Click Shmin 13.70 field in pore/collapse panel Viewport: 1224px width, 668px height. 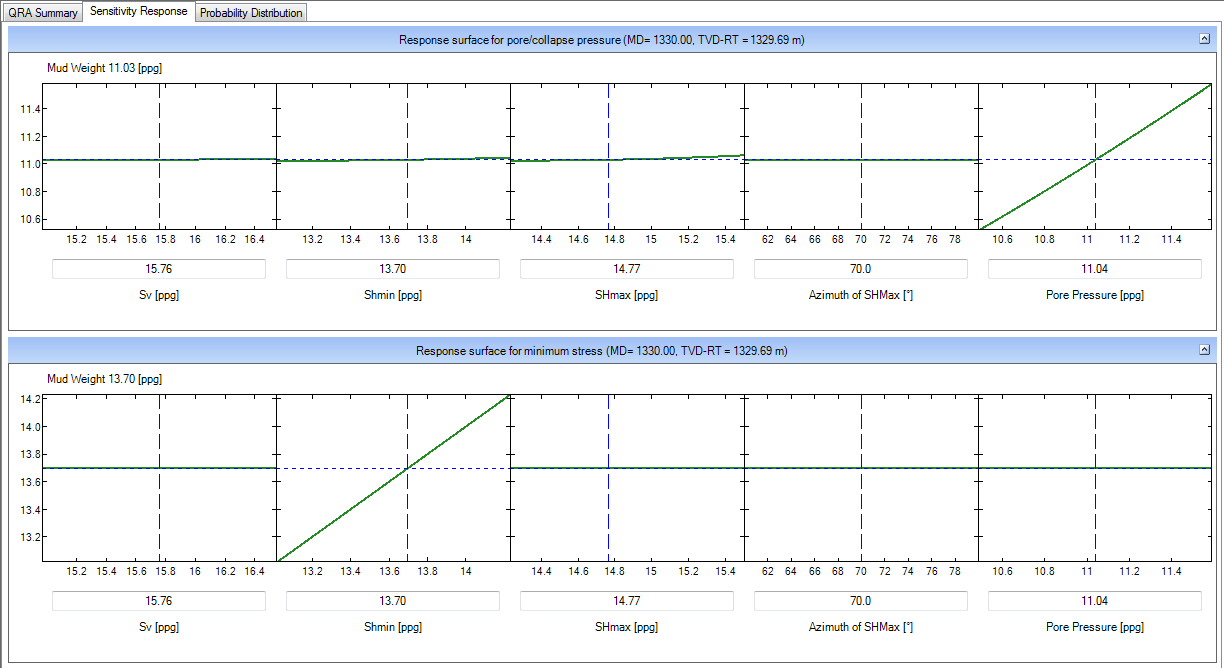tap(393, 269)
